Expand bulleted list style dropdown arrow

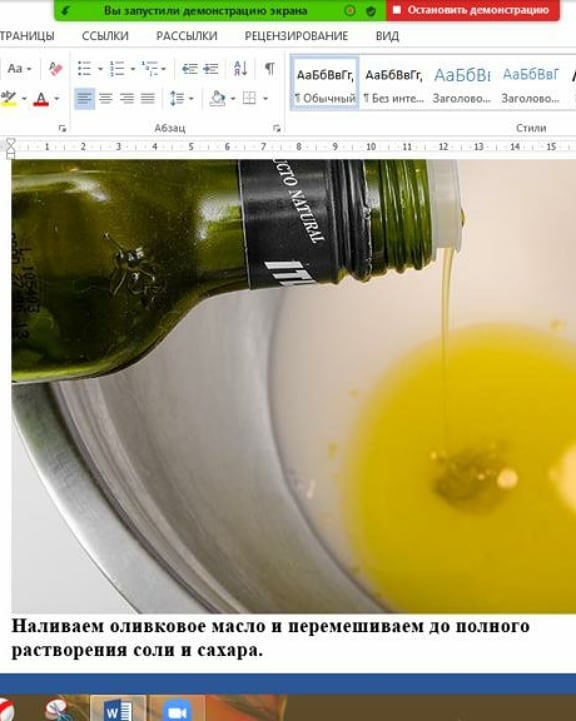point(100,69)
